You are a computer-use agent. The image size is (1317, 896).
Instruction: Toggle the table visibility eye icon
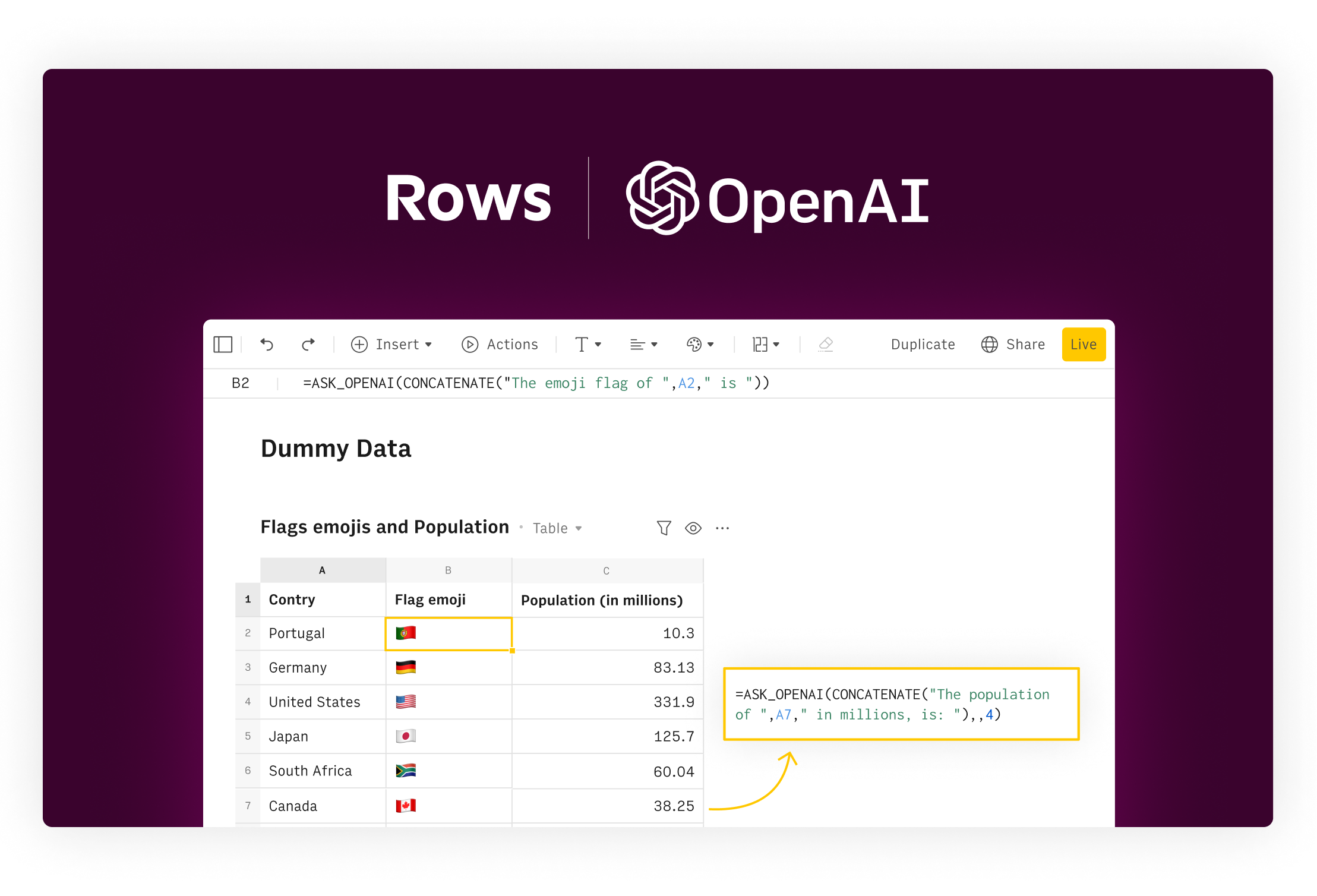693,528
